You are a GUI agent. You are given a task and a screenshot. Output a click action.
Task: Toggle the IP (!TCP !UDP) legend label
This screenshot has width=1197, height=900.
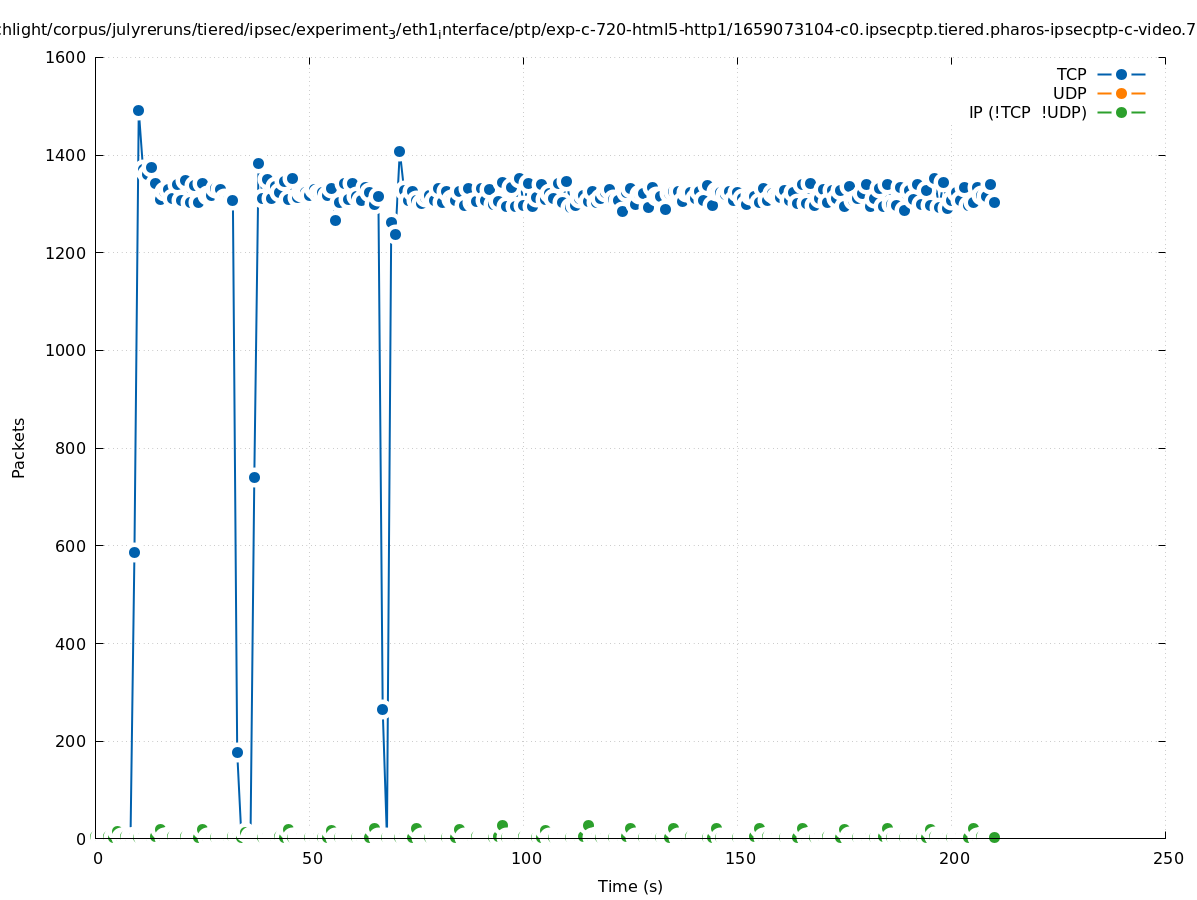[1027, 112]
